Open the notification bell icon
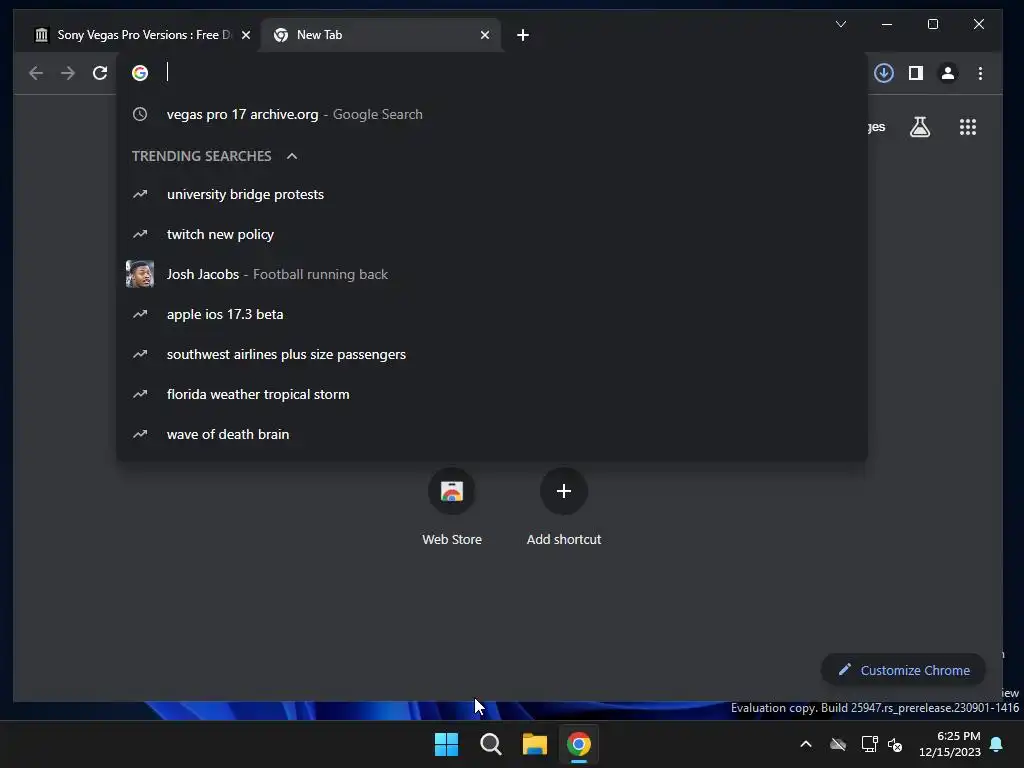1024x768 pixels. [997, 744]
